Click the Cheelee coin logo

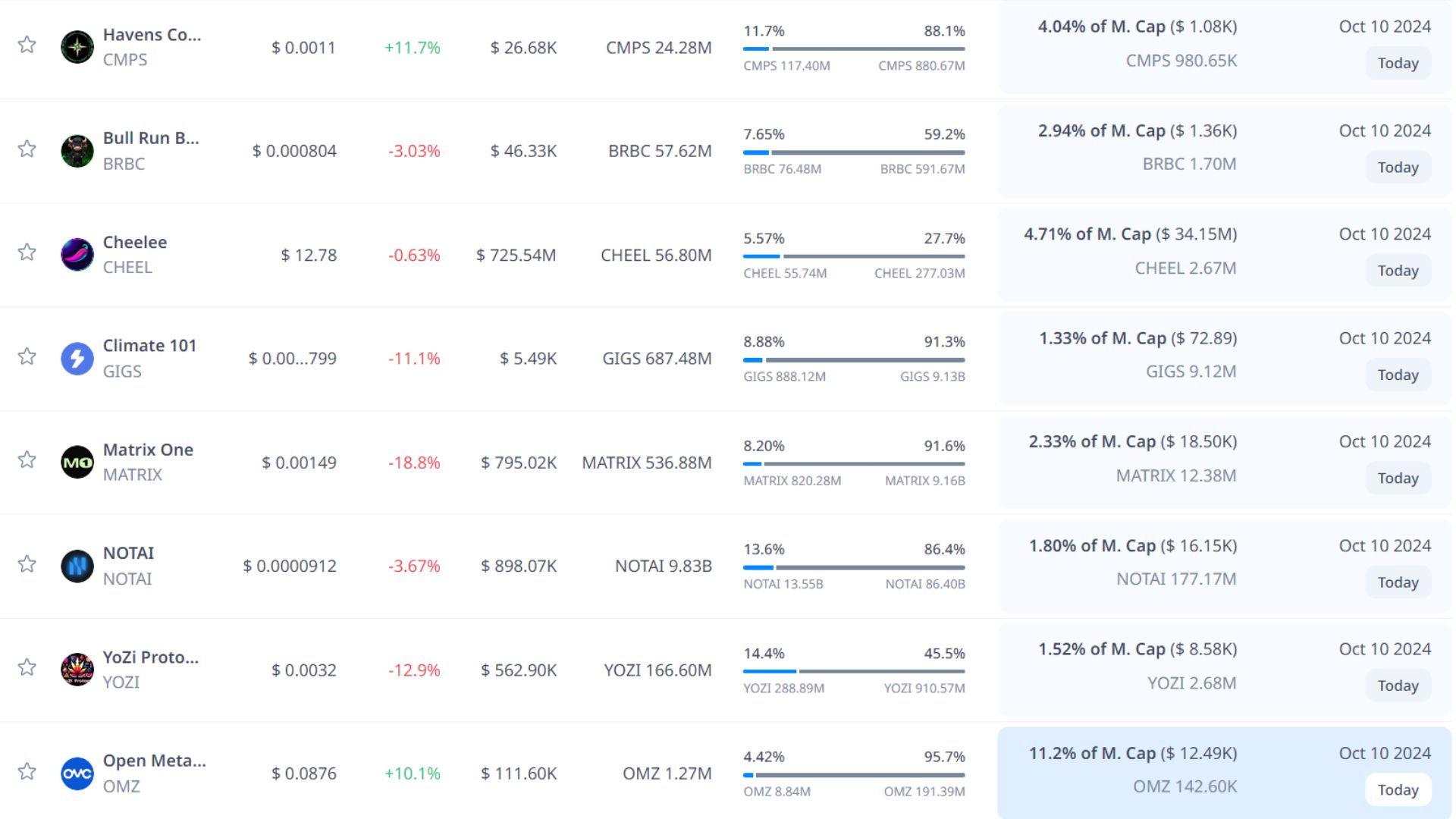pos(77,255)
